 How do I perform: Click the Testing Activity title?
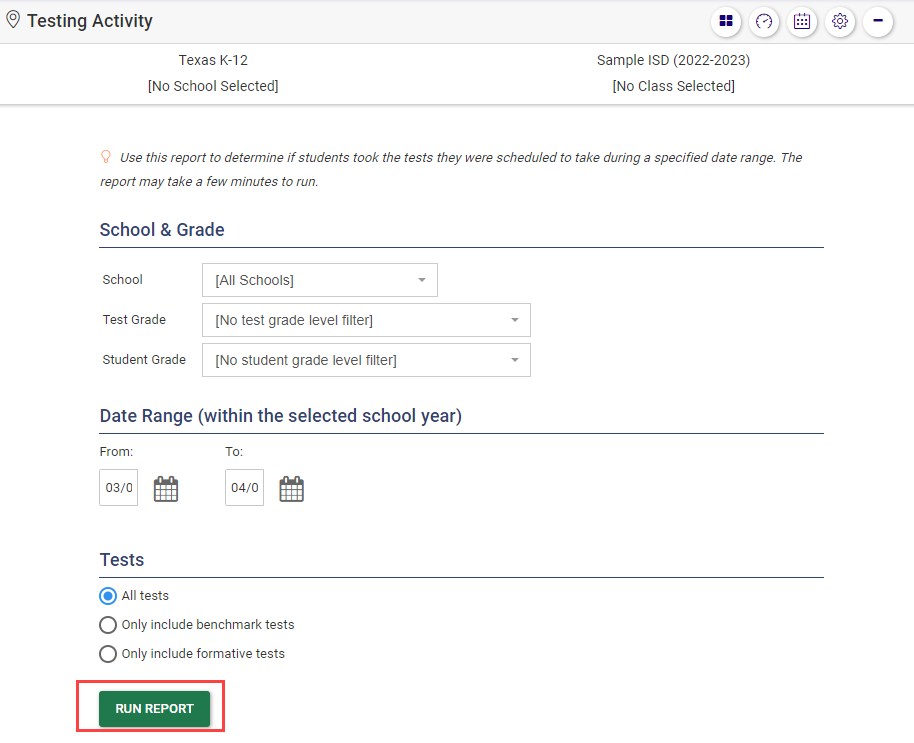pyautogui.click(x=90, y=20)
